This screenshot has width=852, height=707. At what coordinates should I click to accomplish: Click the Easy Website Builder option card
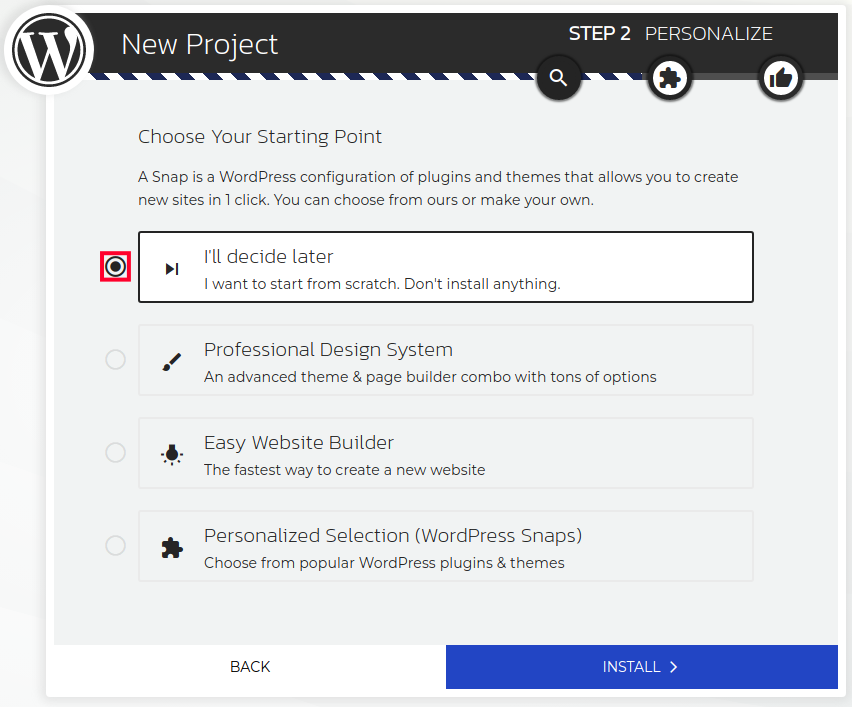(x=445, y=452)
